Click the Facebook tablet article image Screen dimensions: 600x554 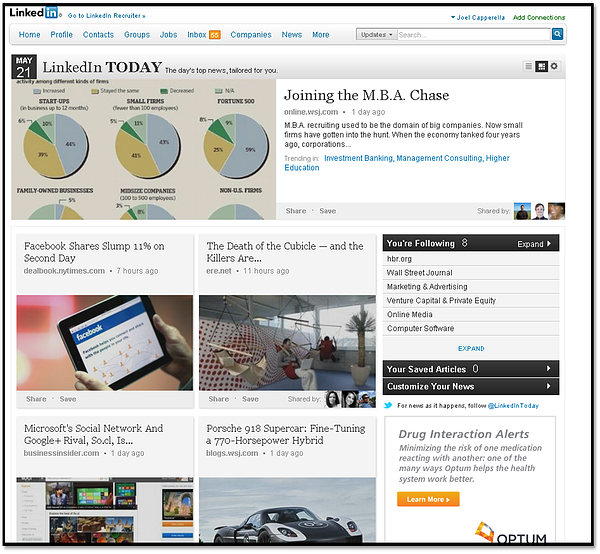click(x=104, y=343)
